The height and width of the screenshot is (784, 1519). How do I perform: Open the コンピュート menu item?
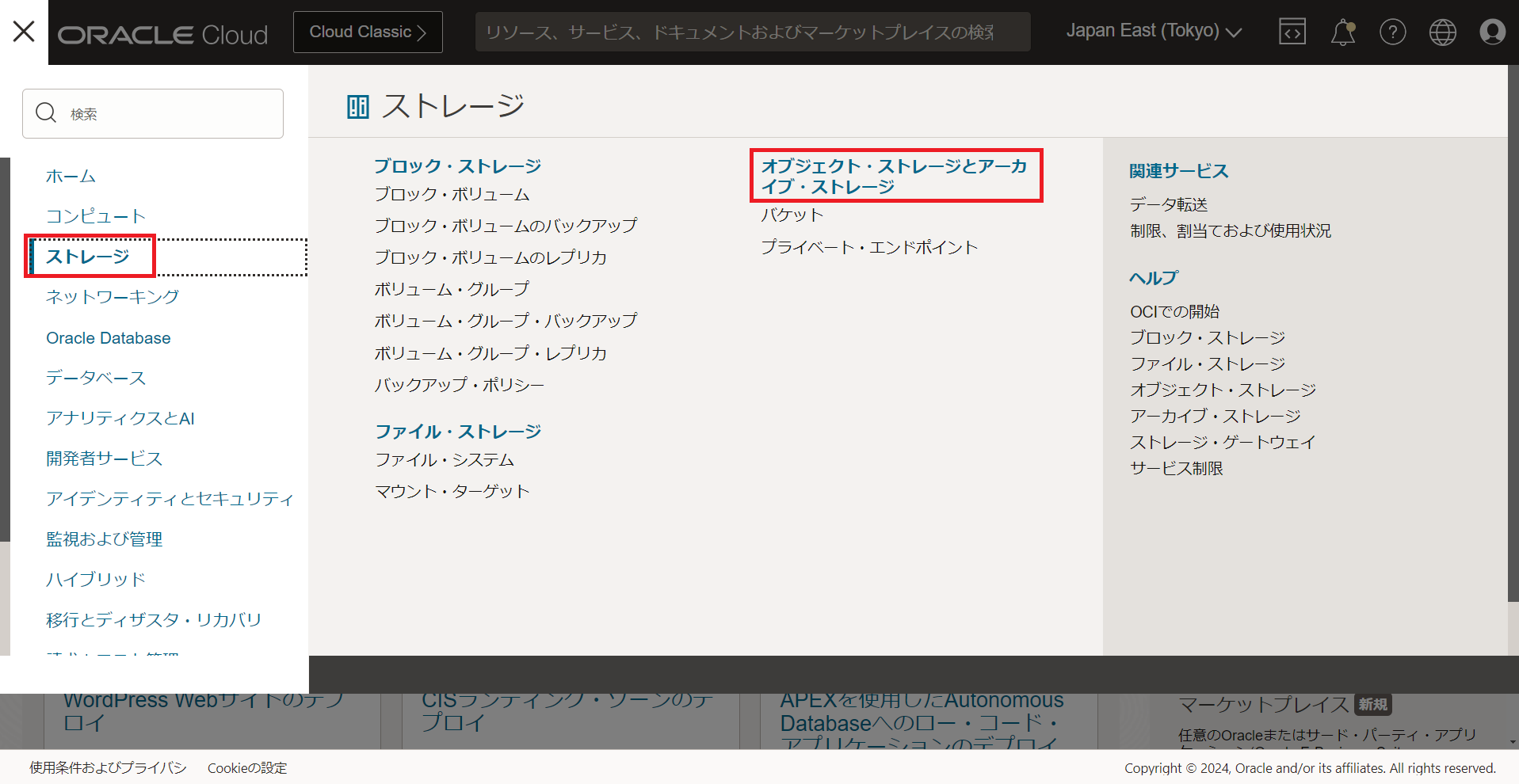point(95,215)
